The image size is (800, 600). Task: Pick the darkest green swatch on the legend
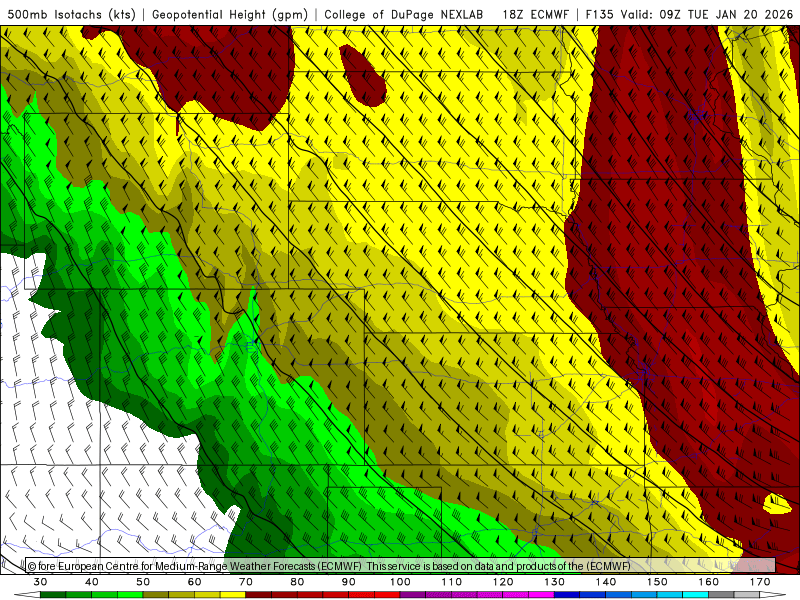[53, 595]
